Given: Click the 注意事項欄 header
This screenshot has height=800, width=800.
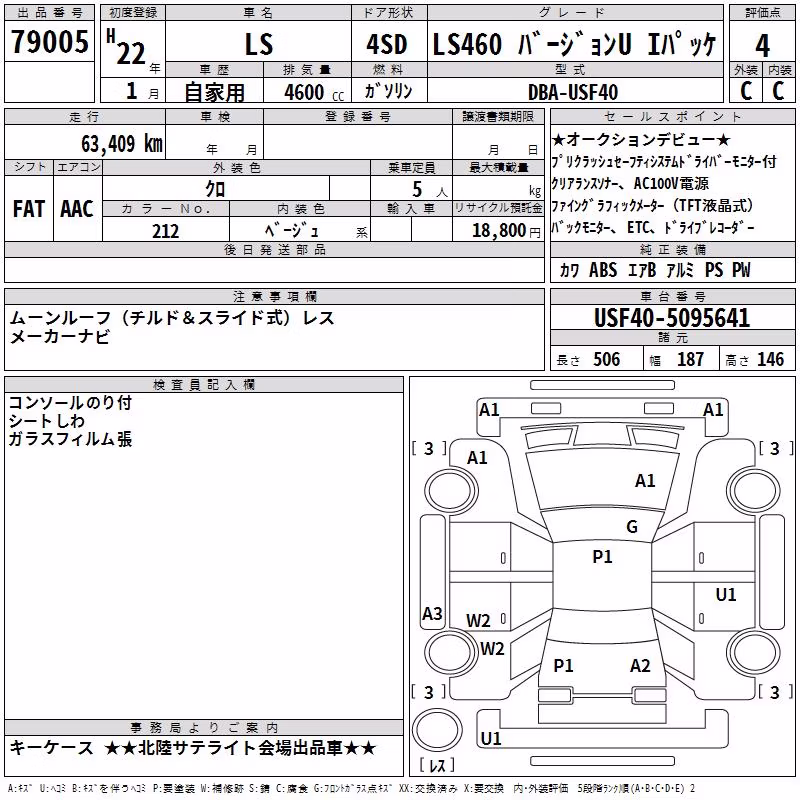Looking at the screenshot, I should click(274, 296).
